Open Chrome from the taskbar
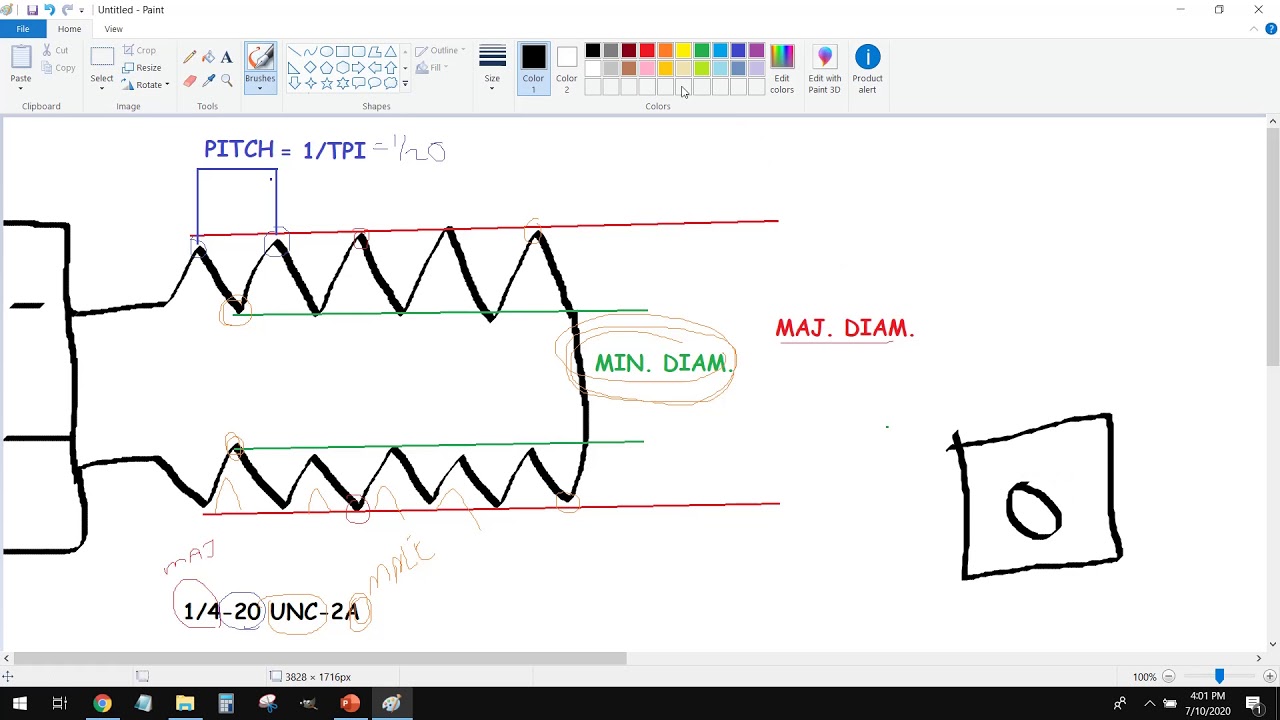1280x720 pixels. point(102,704)
